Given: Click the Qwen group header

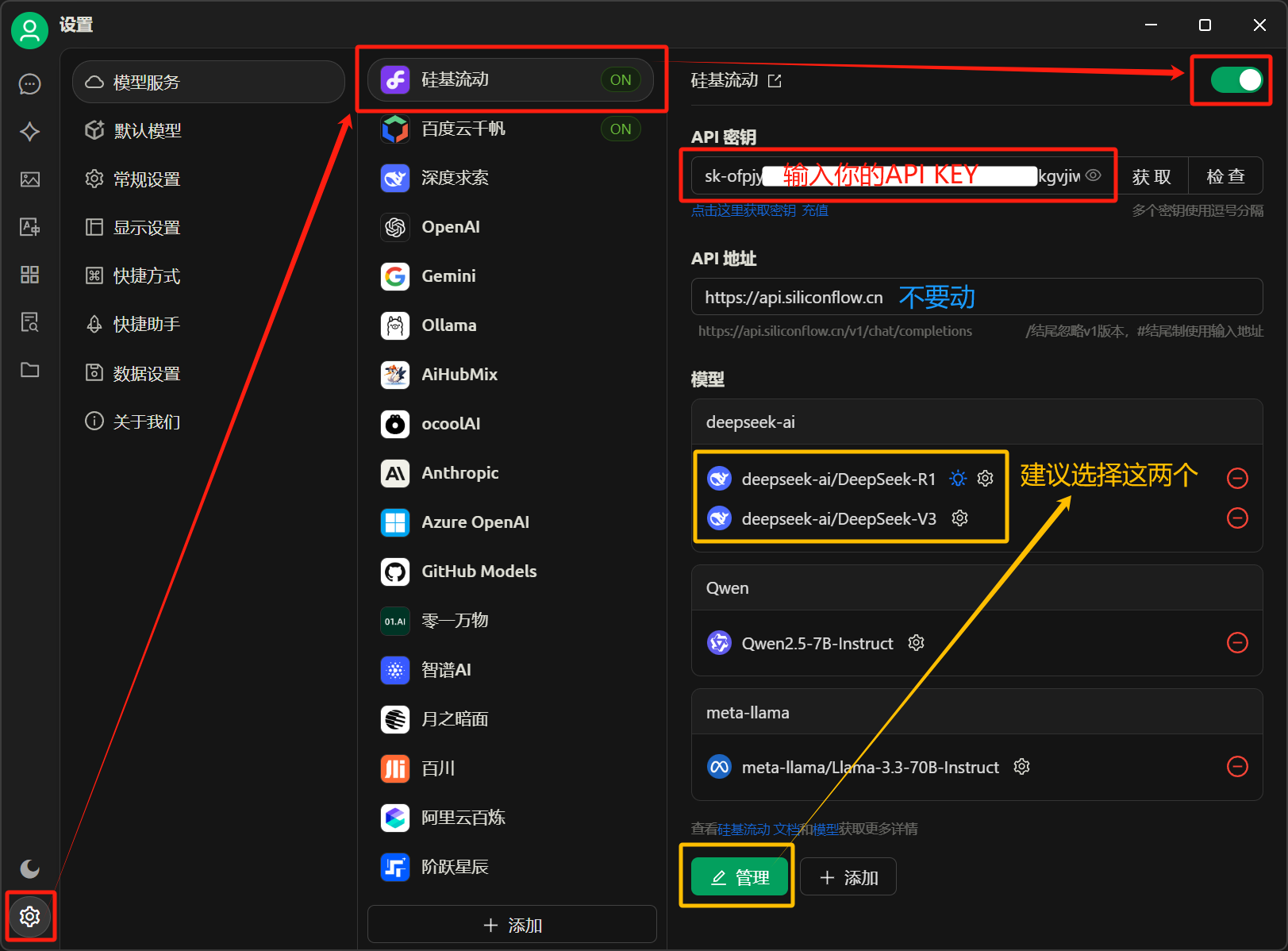Looking at the screenshot, I should coord(977,587).
